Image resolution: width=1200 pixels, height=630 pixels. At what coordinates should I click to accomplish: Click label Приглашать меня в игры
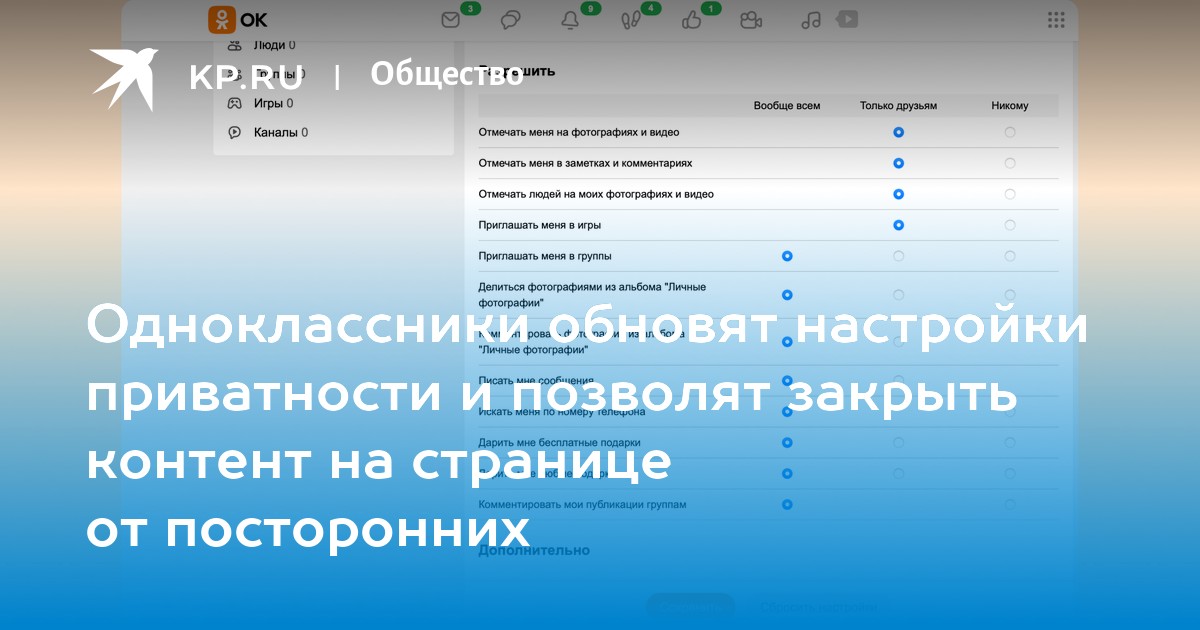pos(540,225)
